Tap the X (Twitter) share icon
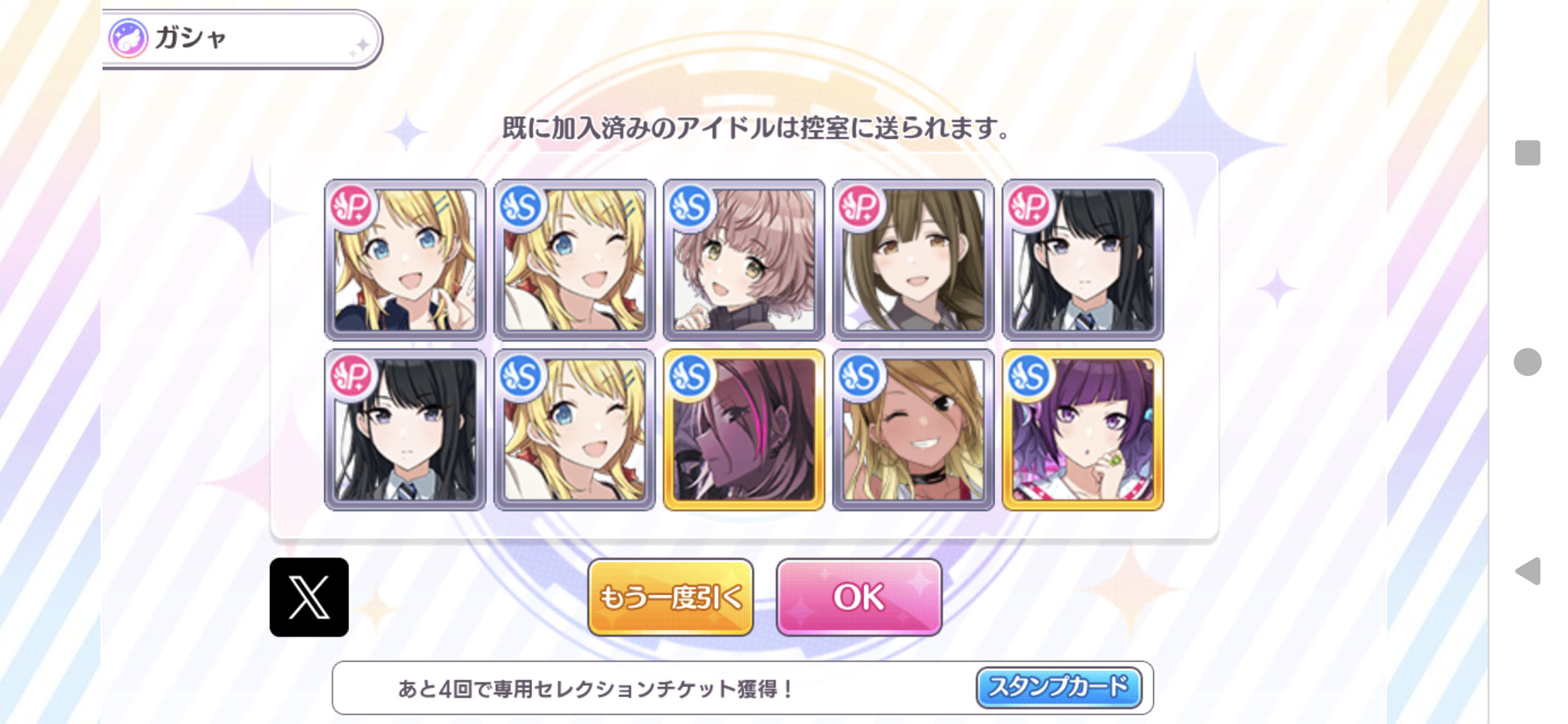 (309, 597)
